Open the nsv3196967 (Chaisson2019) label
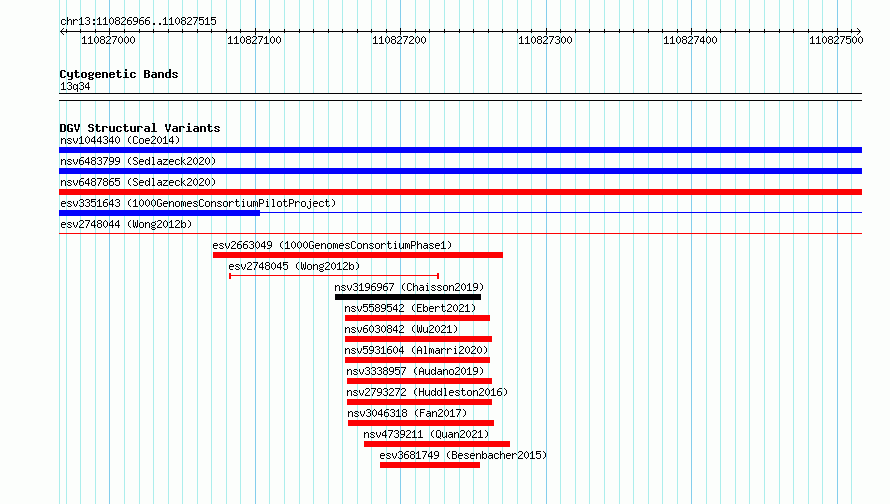Image resolution: width=890 pixels, height=504 pixels. (x=409, y=287)
